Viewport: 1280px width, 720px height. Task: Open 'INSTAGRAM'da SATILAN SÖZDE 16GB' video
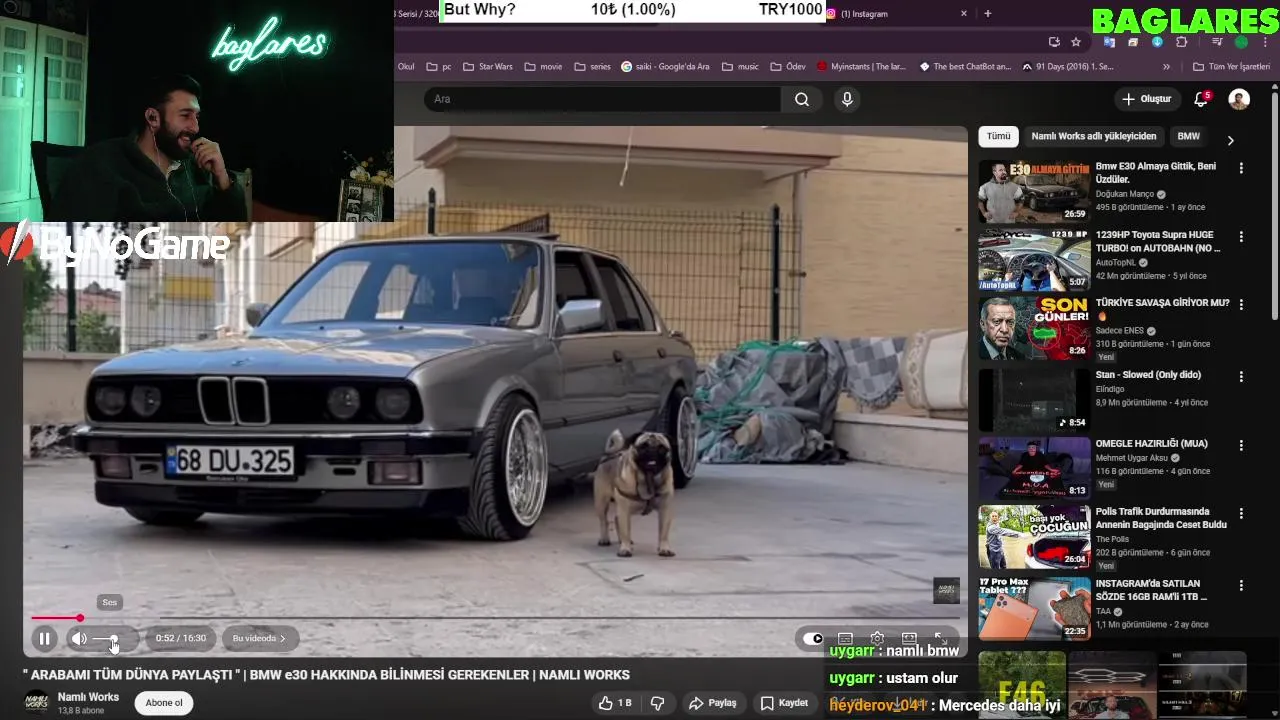[x=1034, y=608]
